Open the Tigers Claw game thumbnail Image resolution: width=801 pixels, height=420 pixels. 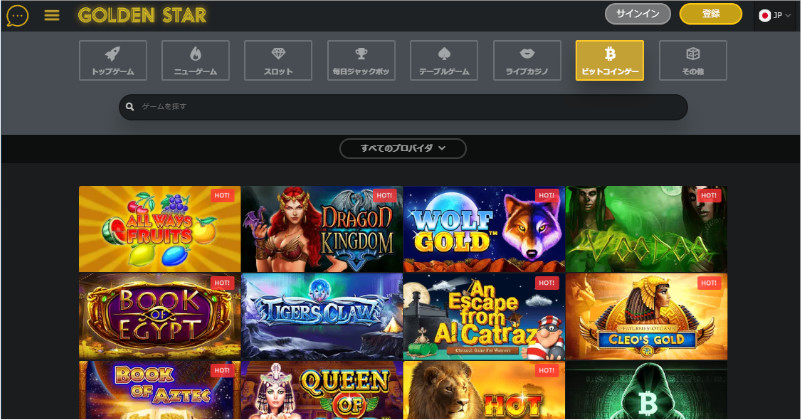(x=322, y=316)
